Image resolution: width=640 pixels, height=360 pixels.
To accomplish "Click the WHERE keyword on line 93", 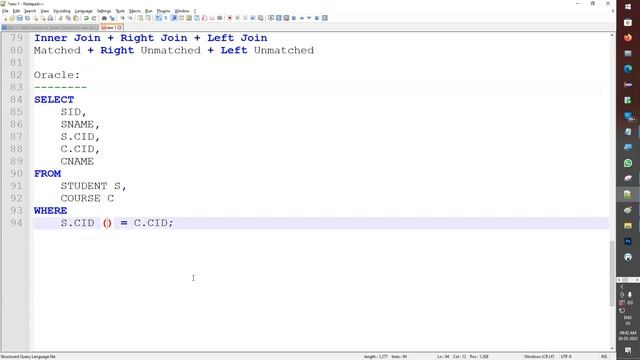I will [x=51, y=211].
